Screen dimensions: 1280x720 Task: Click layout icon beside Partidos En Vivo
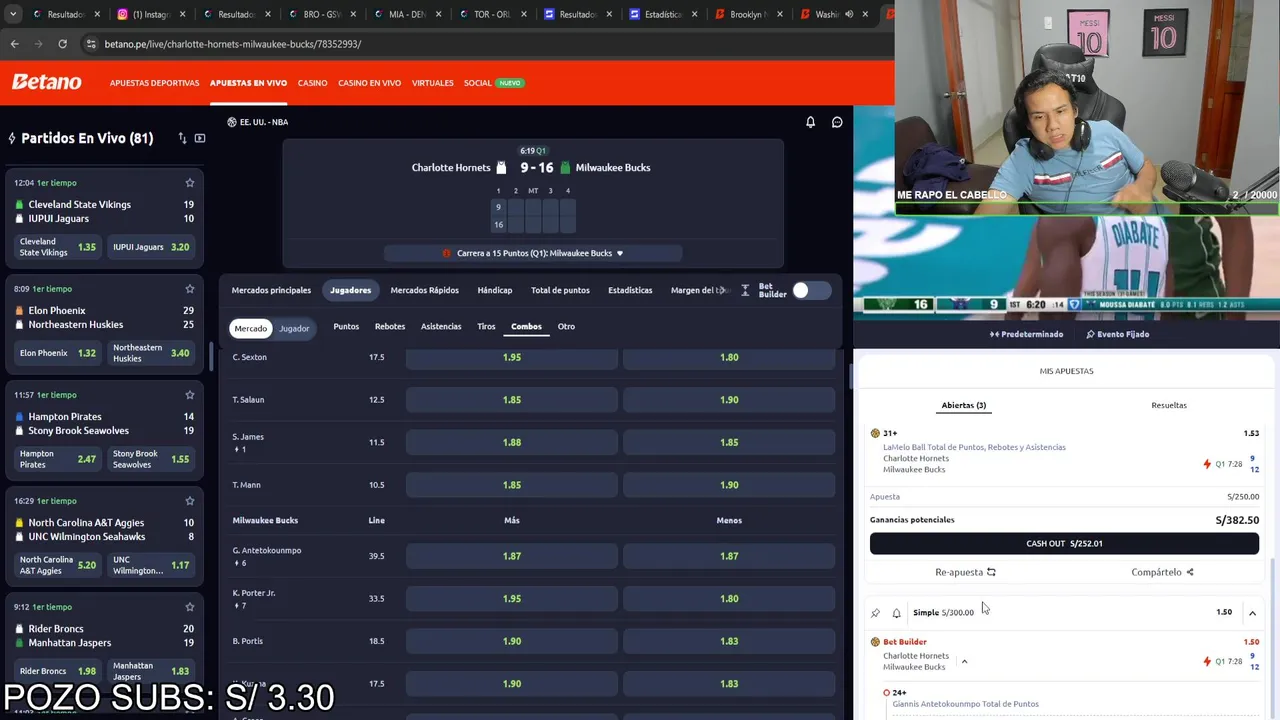pyautogui.click(x=200, y=138)
